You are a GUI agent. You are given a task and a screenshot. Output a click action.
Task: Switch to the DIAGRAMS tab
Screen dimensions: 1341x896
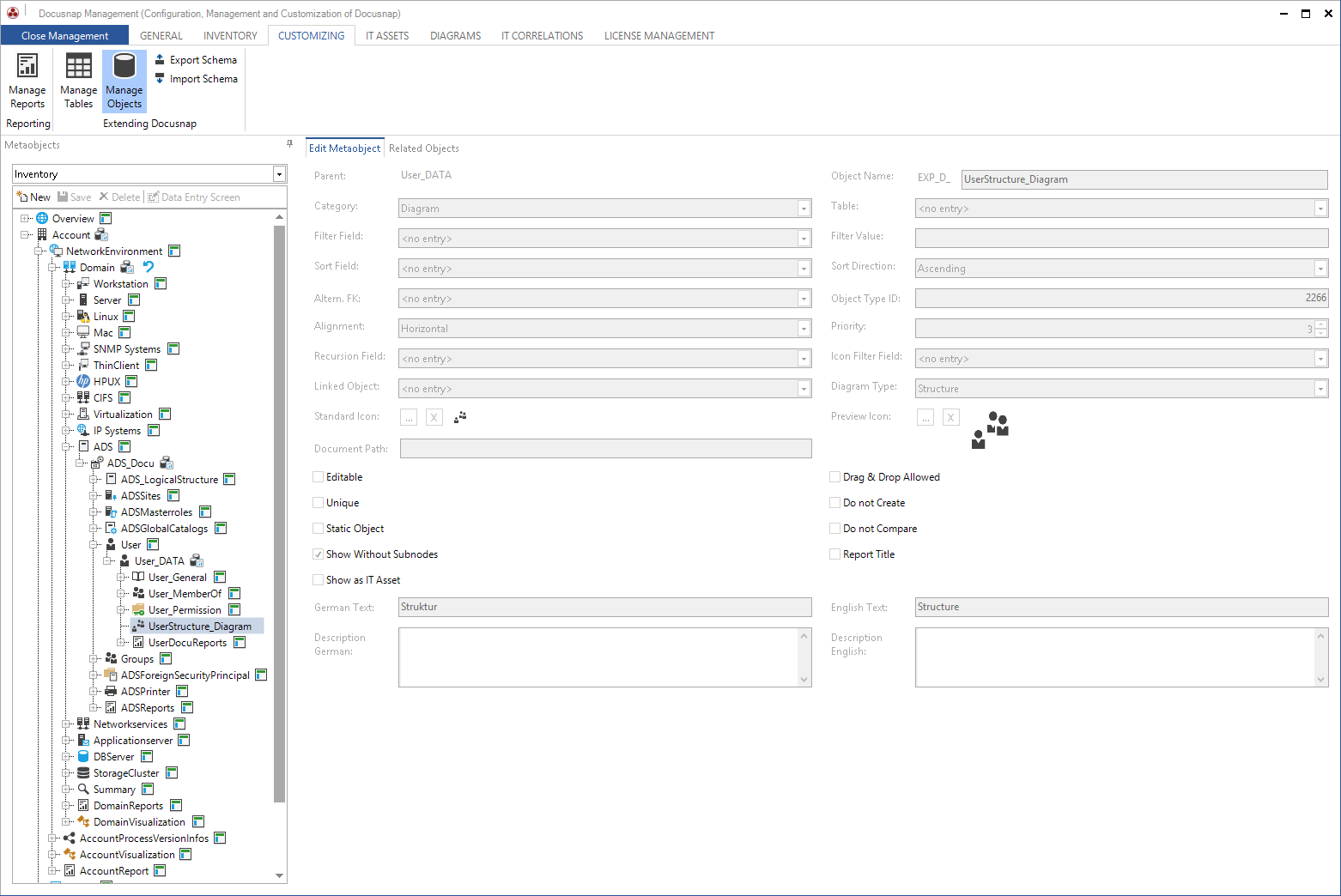pyautogui.click(x=455, y=36)
